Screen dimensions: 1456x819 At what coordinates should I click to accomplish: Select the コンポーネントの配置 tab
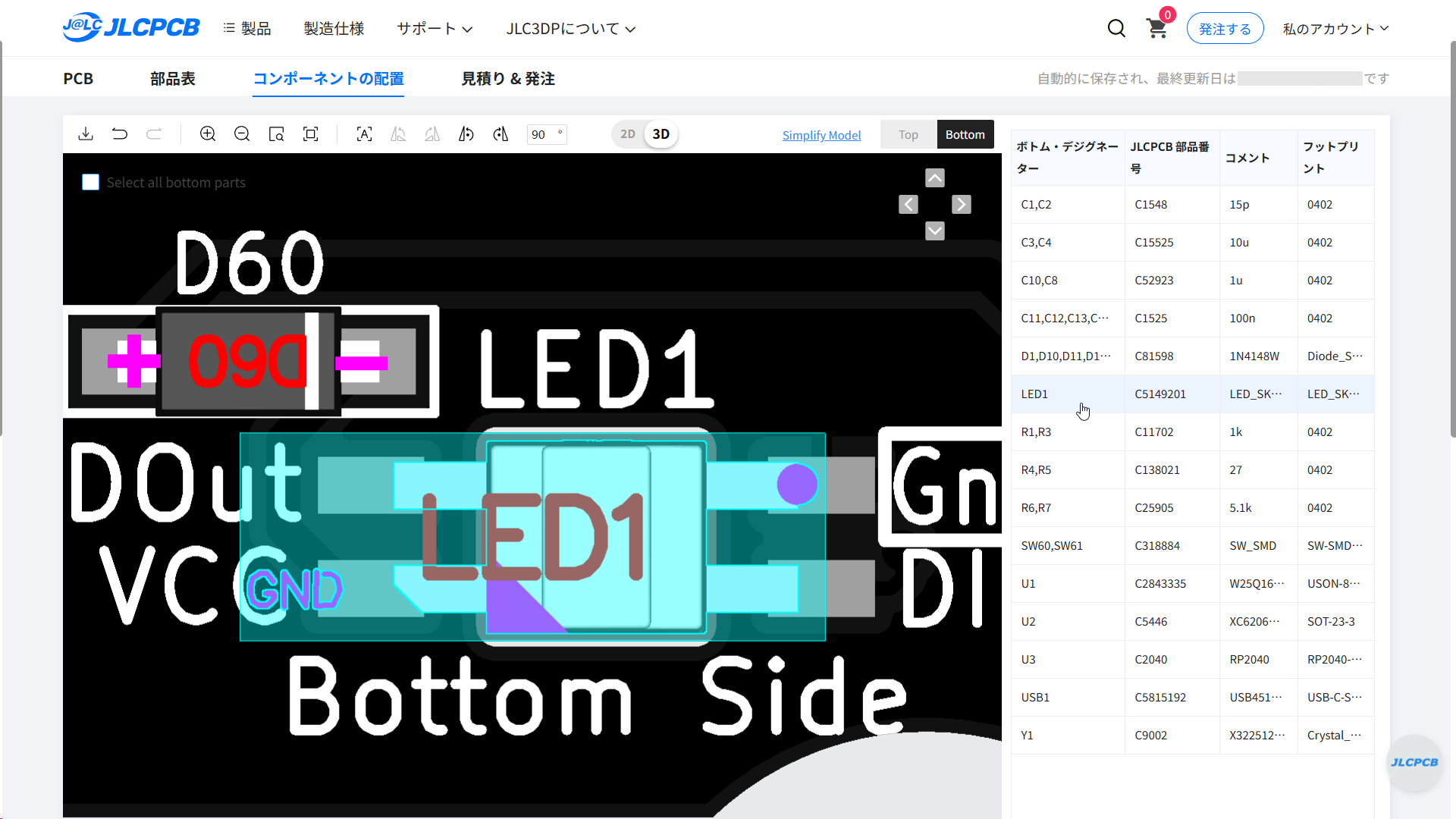tap(328, 79)
